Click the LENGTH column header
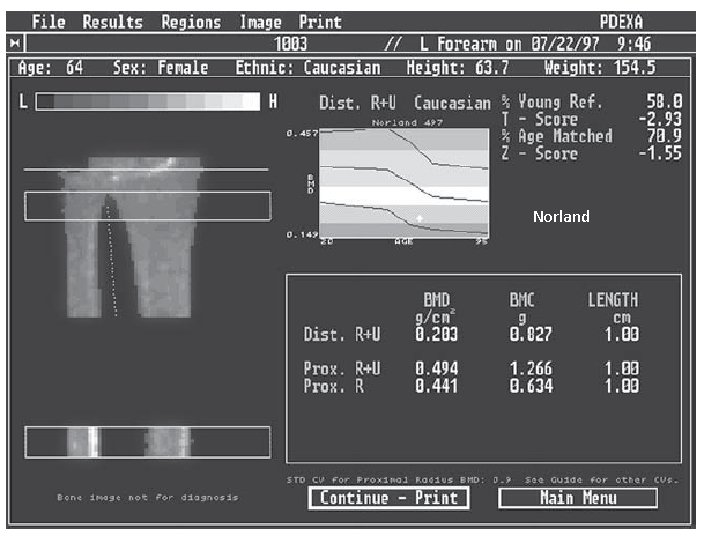The image size is (720, 540). tap(613, 300)
